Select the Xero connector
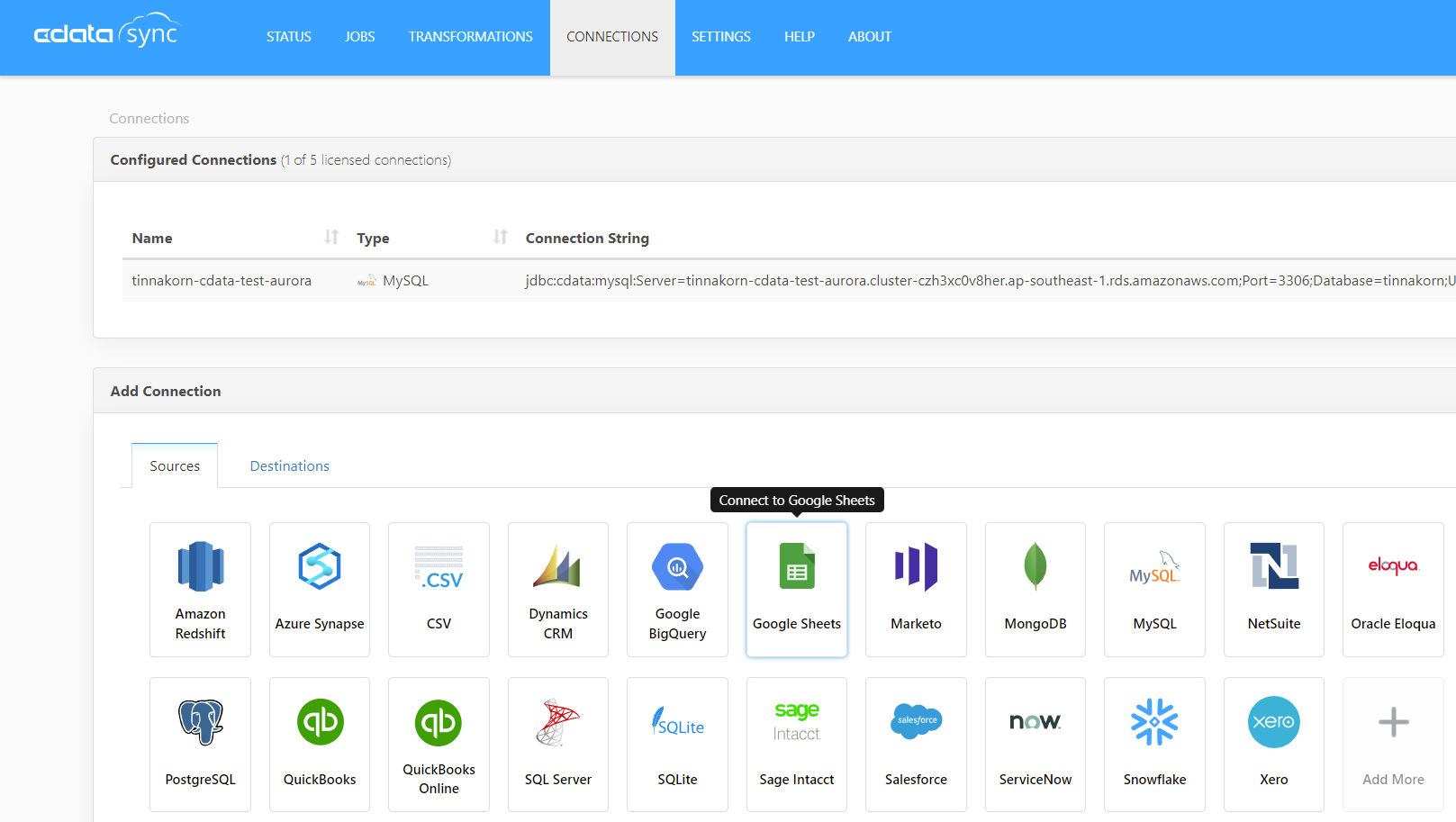 click(x=1273, y=745)
